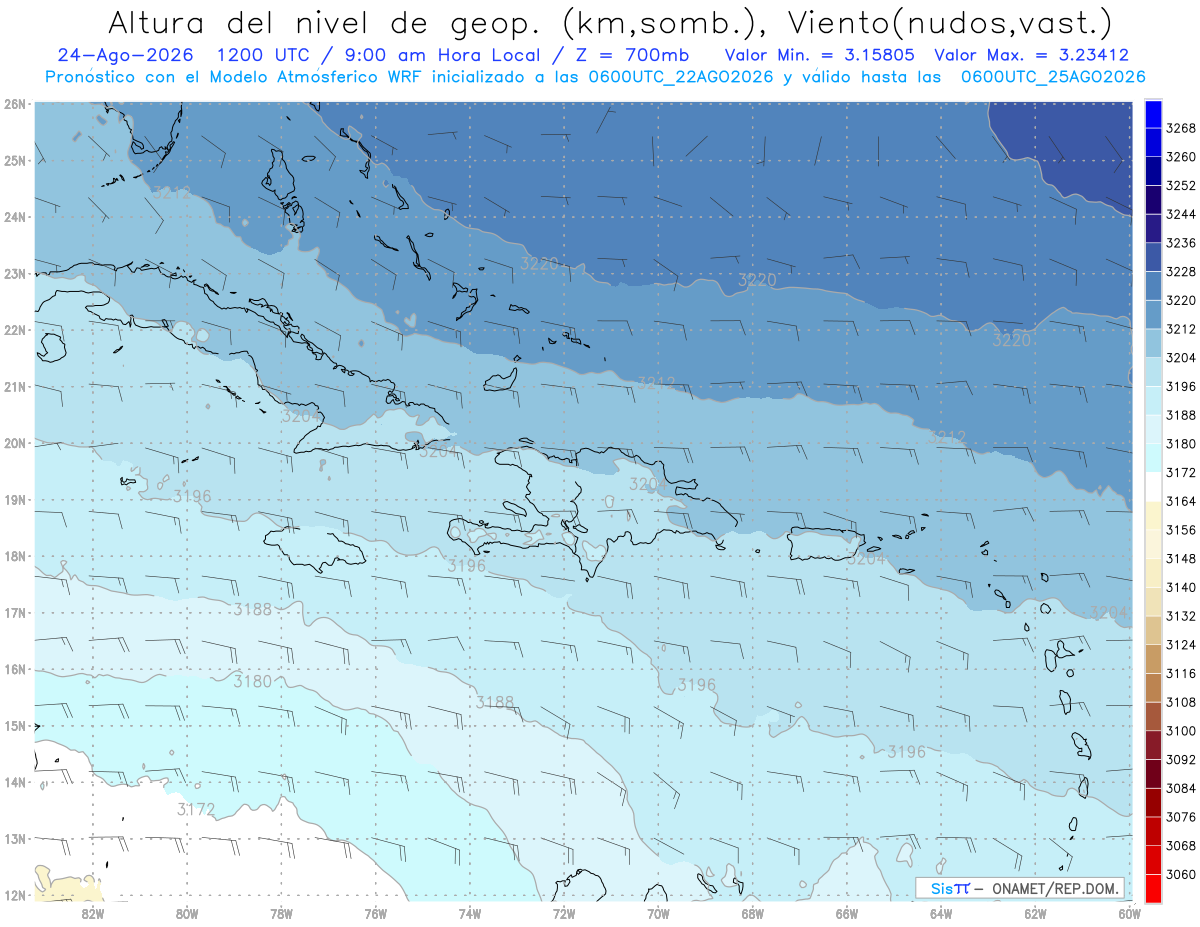Screen dimensions: 1200x927
Task: Click the 'Sis' logo text in the credit box
Action: click(942, 889)
